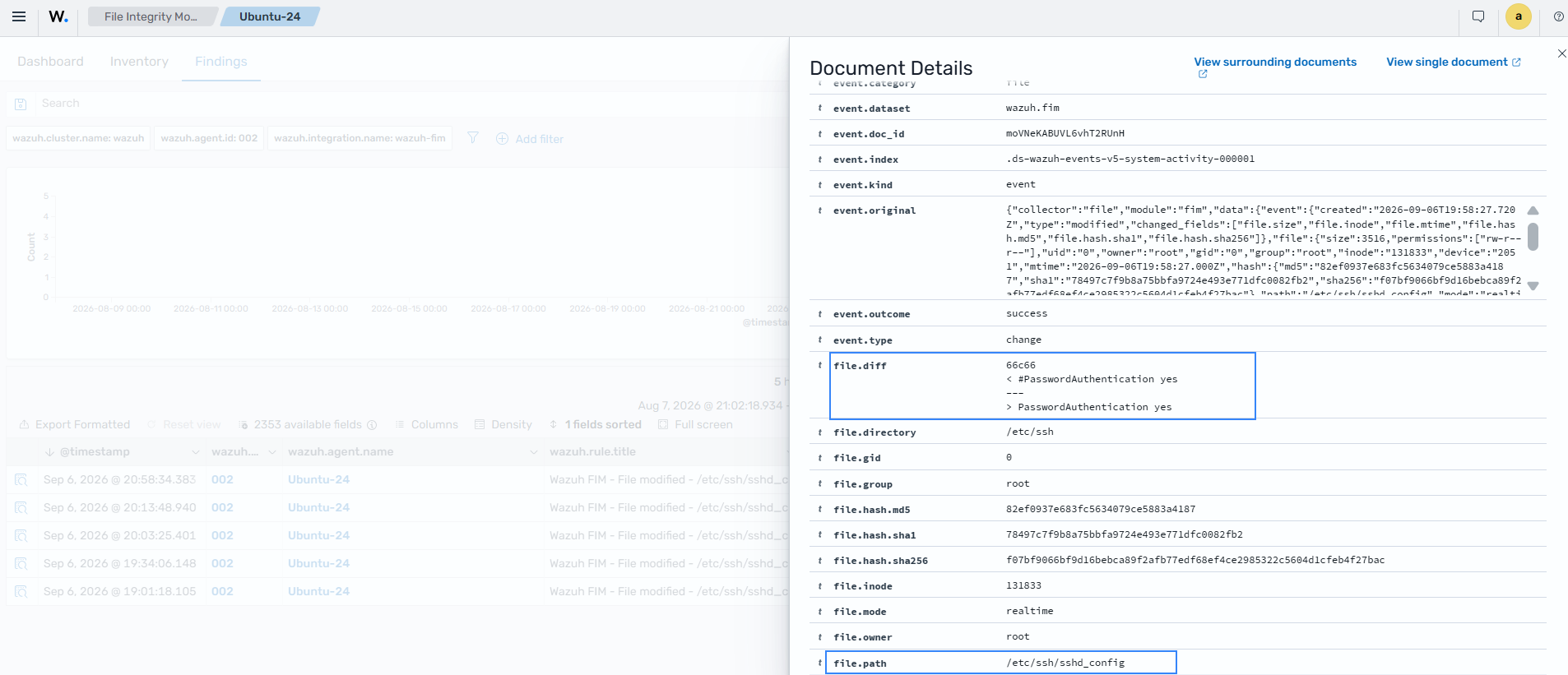Click wazuh.cluster.name: wazuh filter pill
The height and width of the screenshot is (675, 1568).
point(78,138)
